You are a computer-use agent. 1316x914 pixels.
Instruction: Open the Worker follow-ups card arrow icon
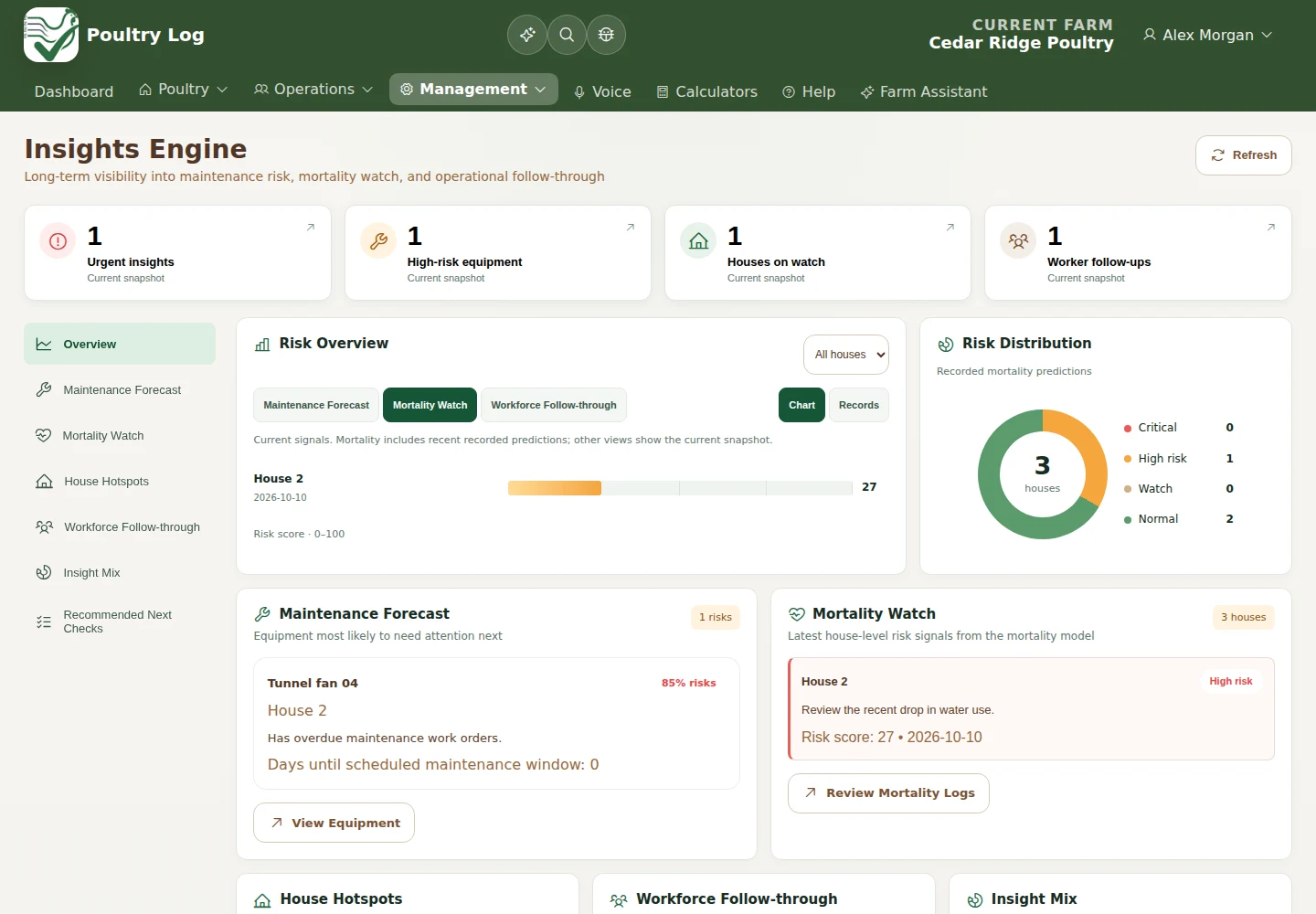1270,227
